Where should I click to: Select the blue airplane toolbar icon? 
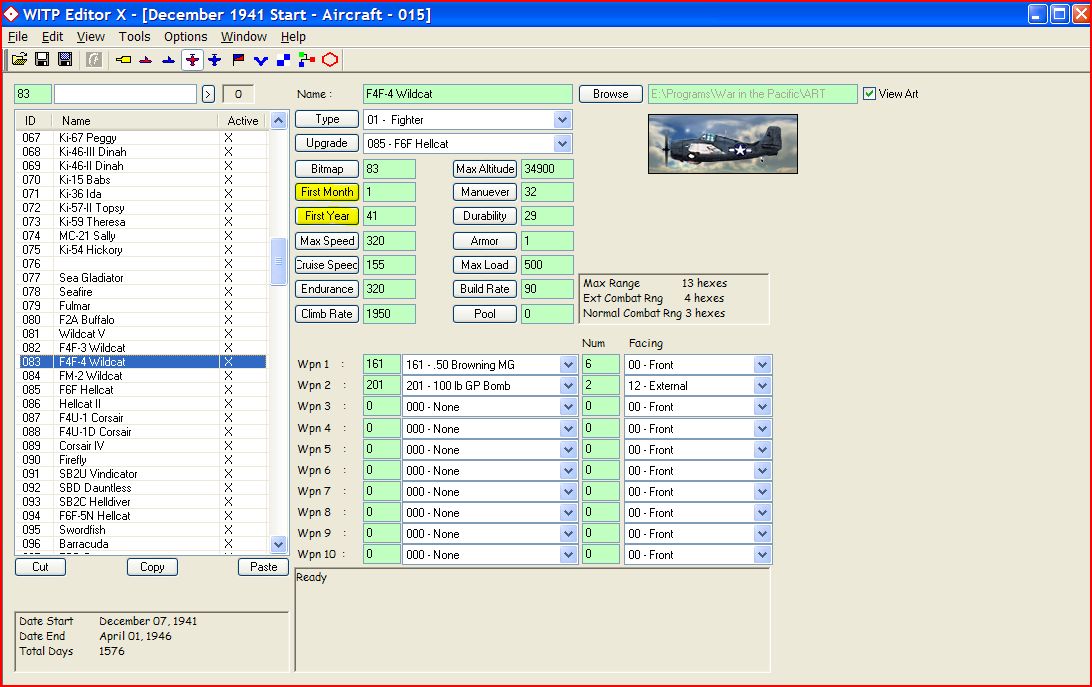tap(214, 60)
